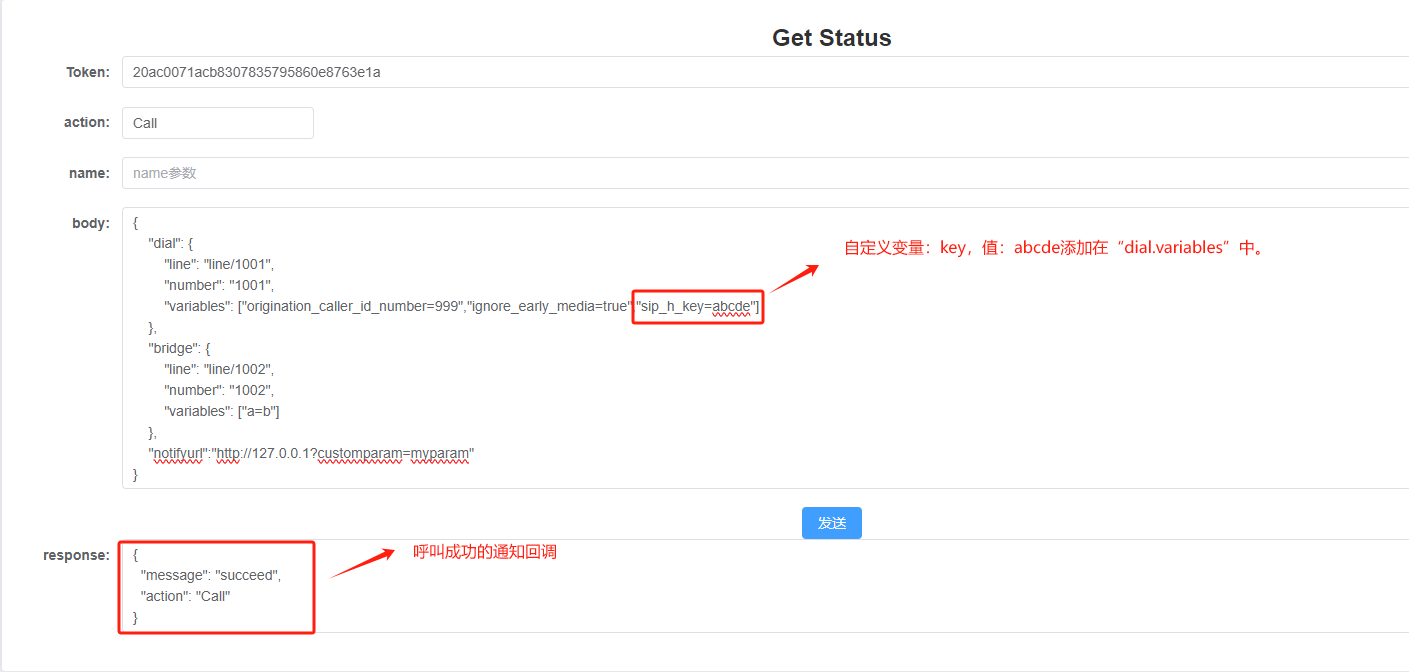The image size is (1409, 672).
Task: Focus the action field containing Call
Action: [217, 123]
